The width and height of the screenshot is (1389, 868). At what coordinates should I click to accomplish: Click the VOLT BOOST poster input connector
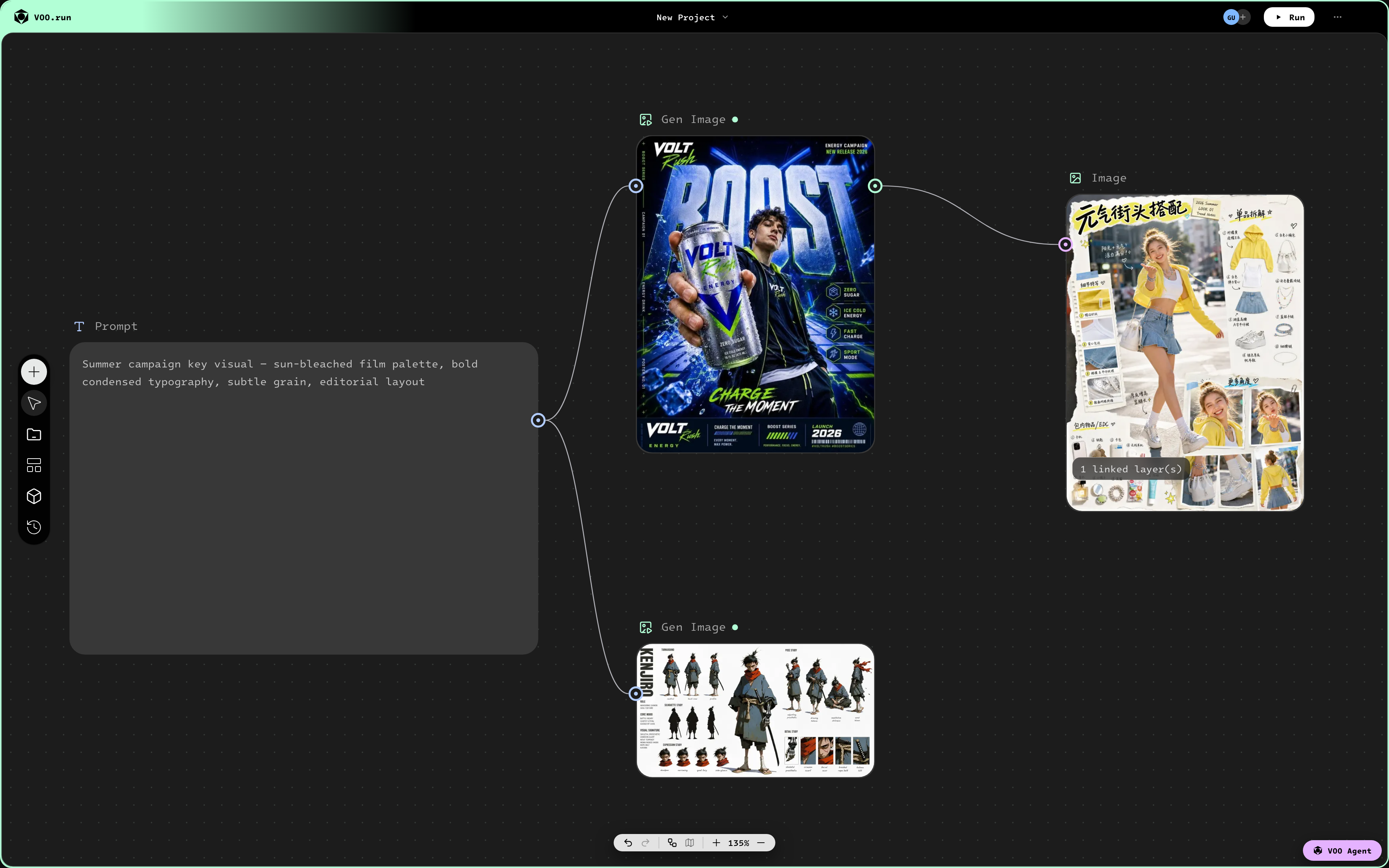click(x=636, y=186)
